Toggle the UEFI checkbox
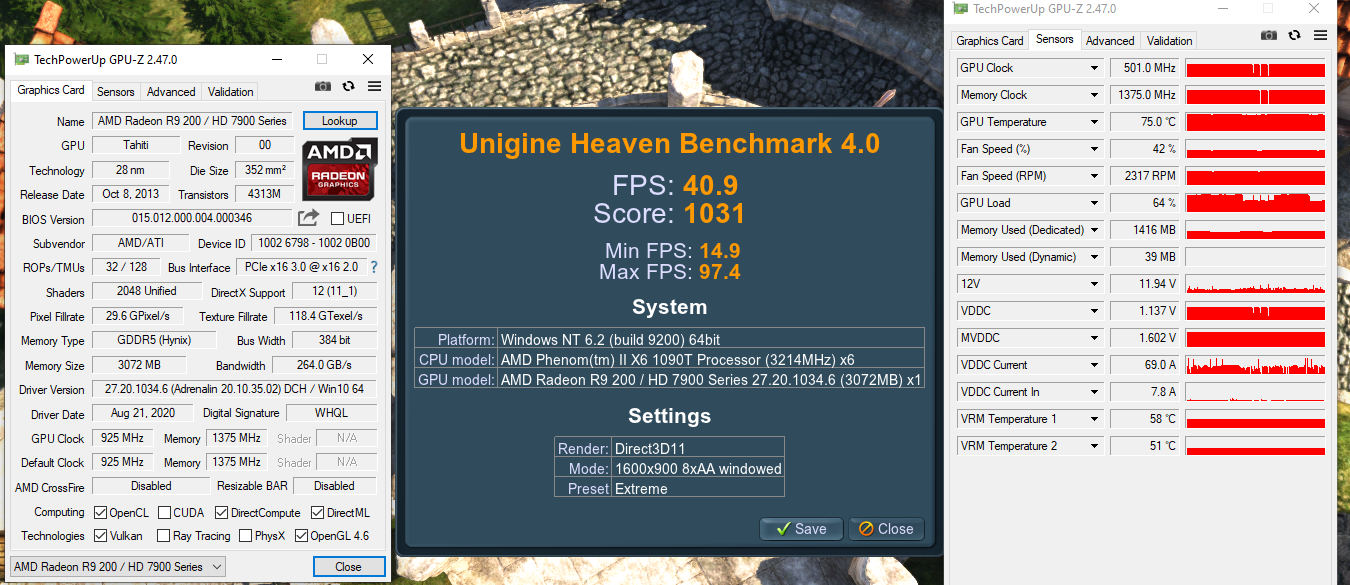This screenshot has height=585, width=1350. tap(337, 219)
